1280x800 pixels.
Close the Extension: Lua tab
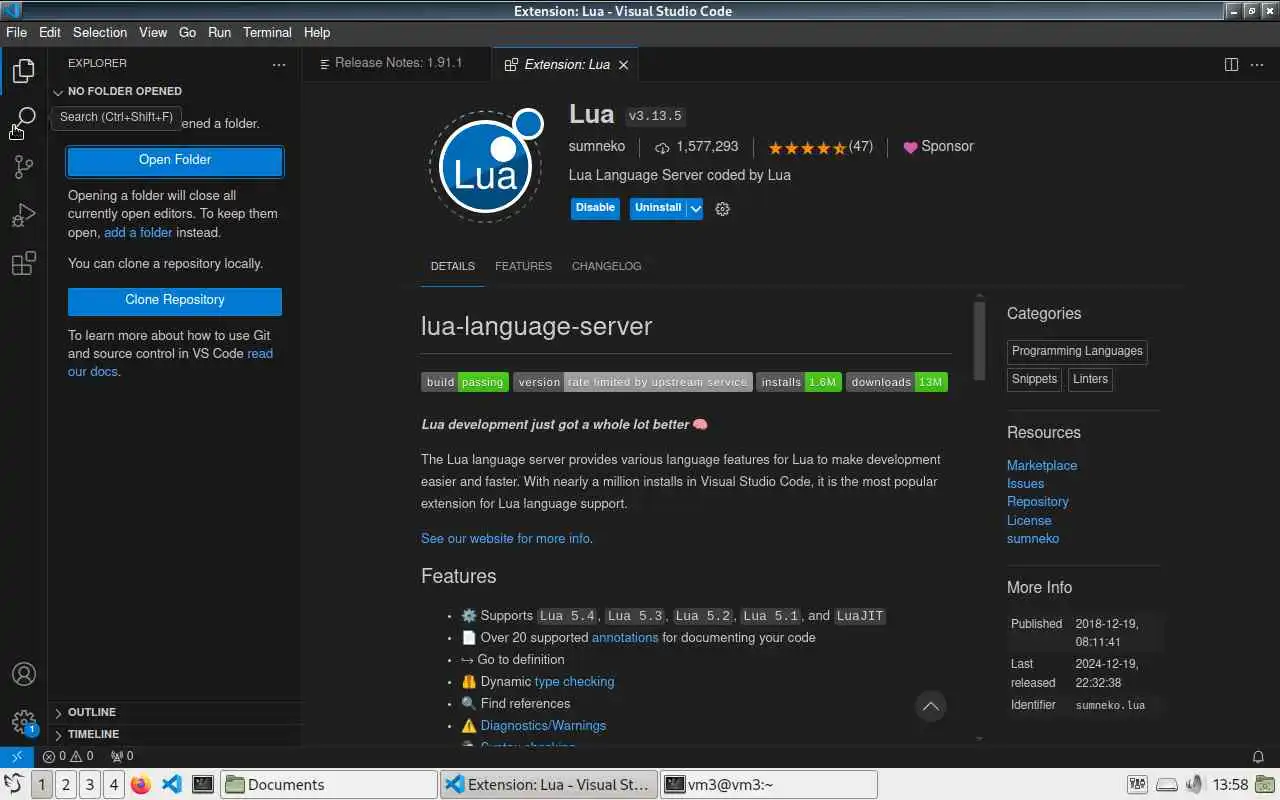[x=623, y=64]
